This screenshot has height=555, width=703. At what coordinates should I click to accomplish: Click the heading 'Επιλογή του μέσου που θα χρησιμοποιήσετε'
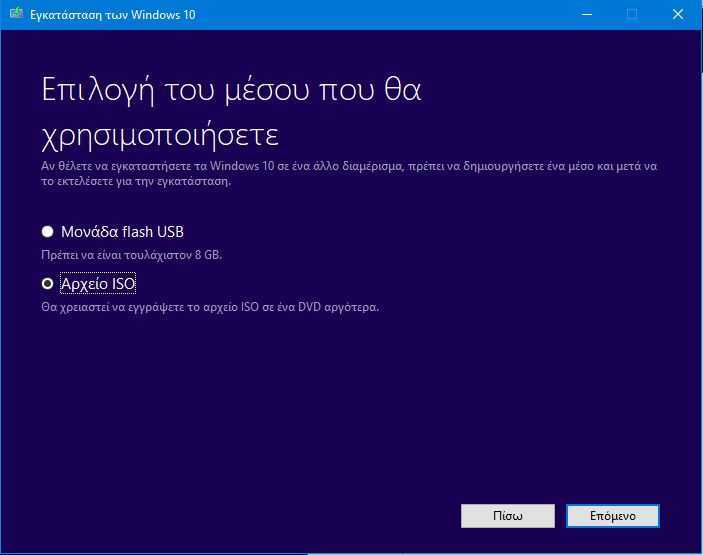pyautogui.click(x=231, y=112)
